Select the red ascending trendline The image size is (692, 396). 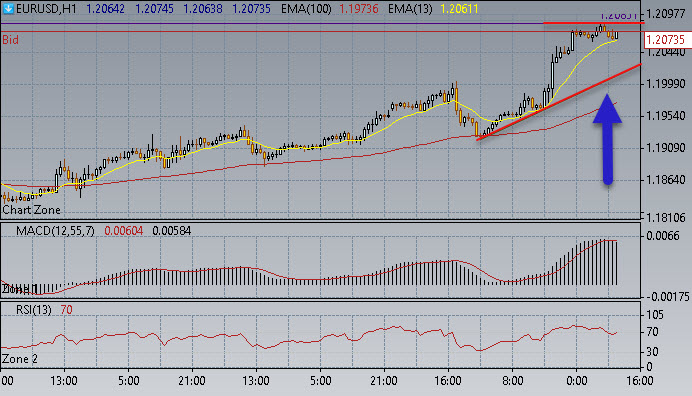(x=559, y=102)
